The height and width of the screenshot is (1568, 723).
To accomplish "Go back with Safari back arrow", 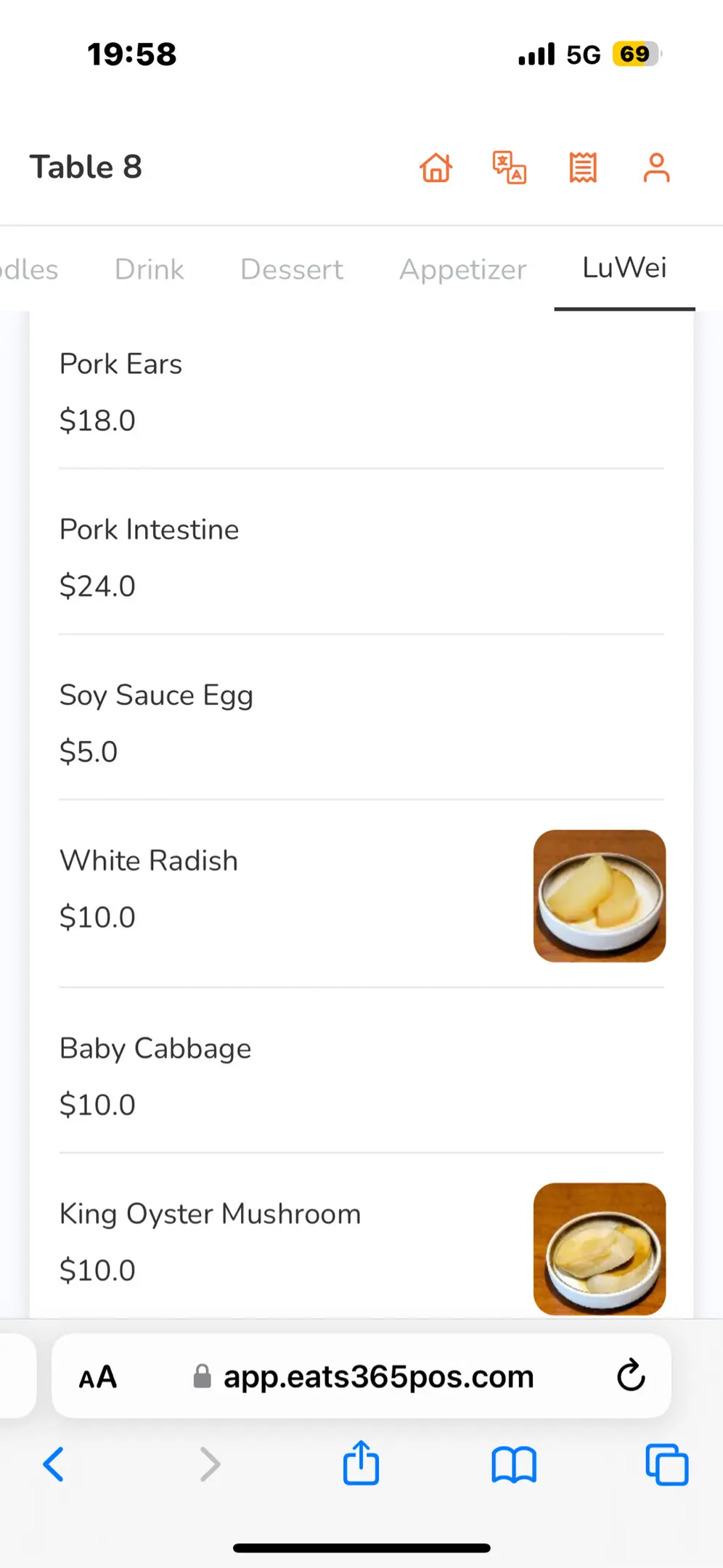I will [x=54, y=1464].
